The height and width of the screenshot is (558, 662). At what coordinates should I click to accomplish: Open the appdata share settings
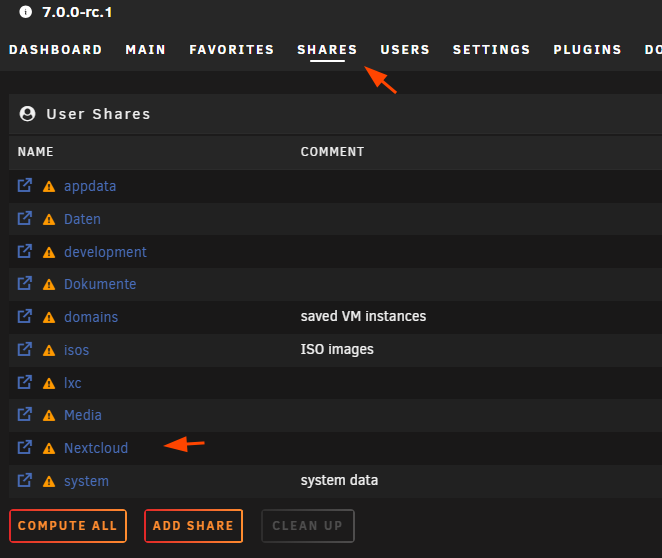[x=90, y=186]
